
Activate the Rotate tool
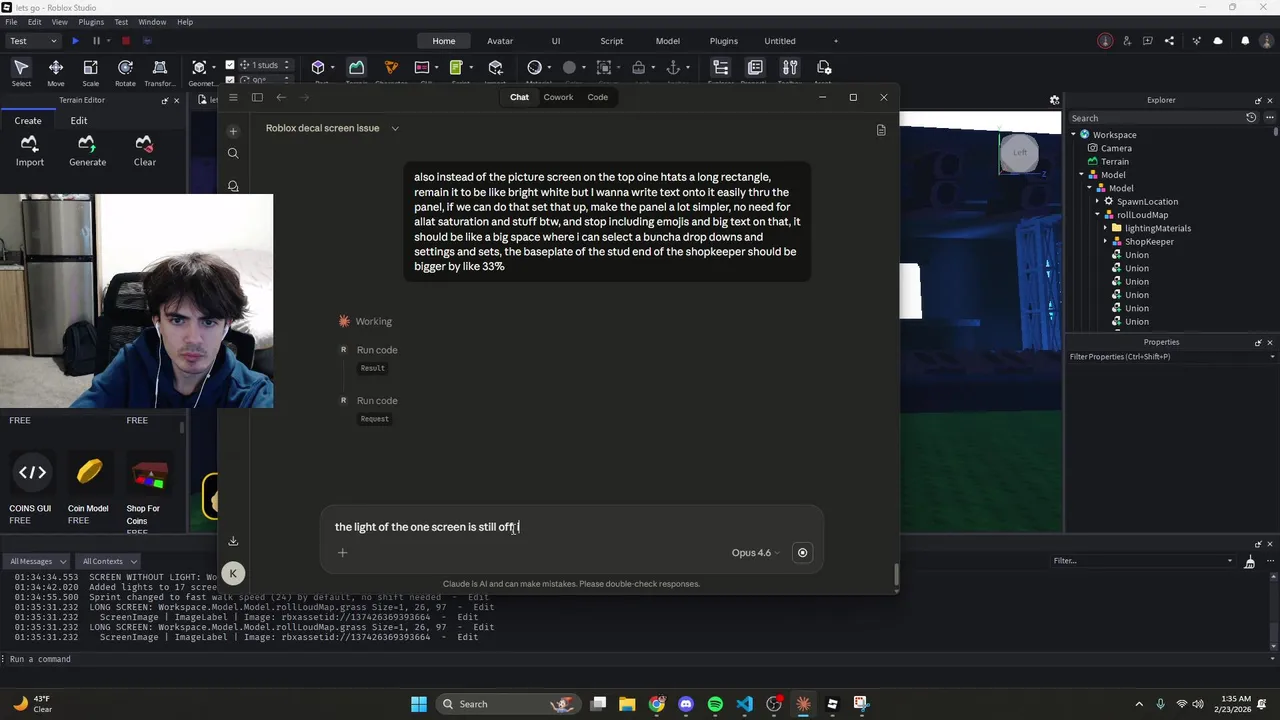[125, 72]
